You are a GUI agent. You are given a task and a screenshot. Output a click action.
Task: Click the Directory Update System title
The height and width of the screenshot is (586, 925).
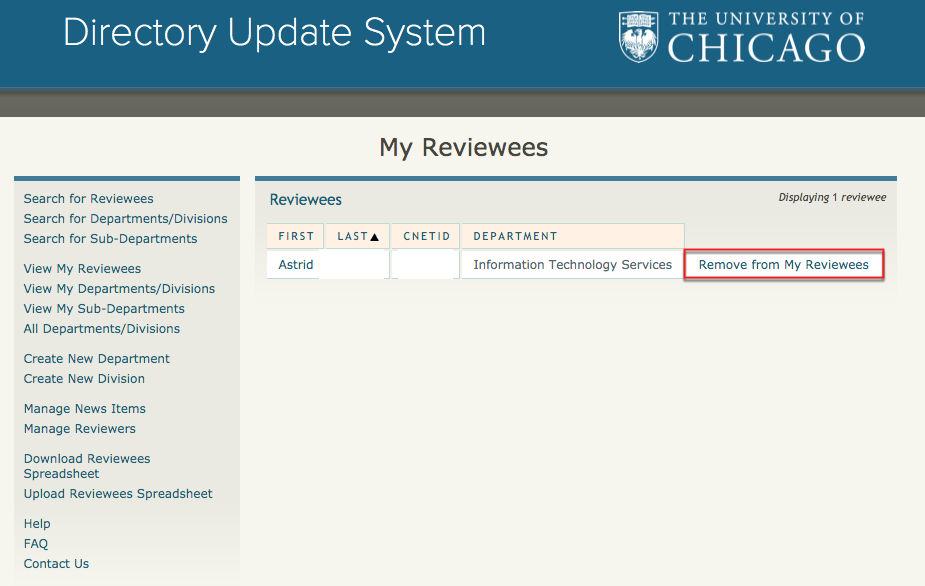pos(274,33)
